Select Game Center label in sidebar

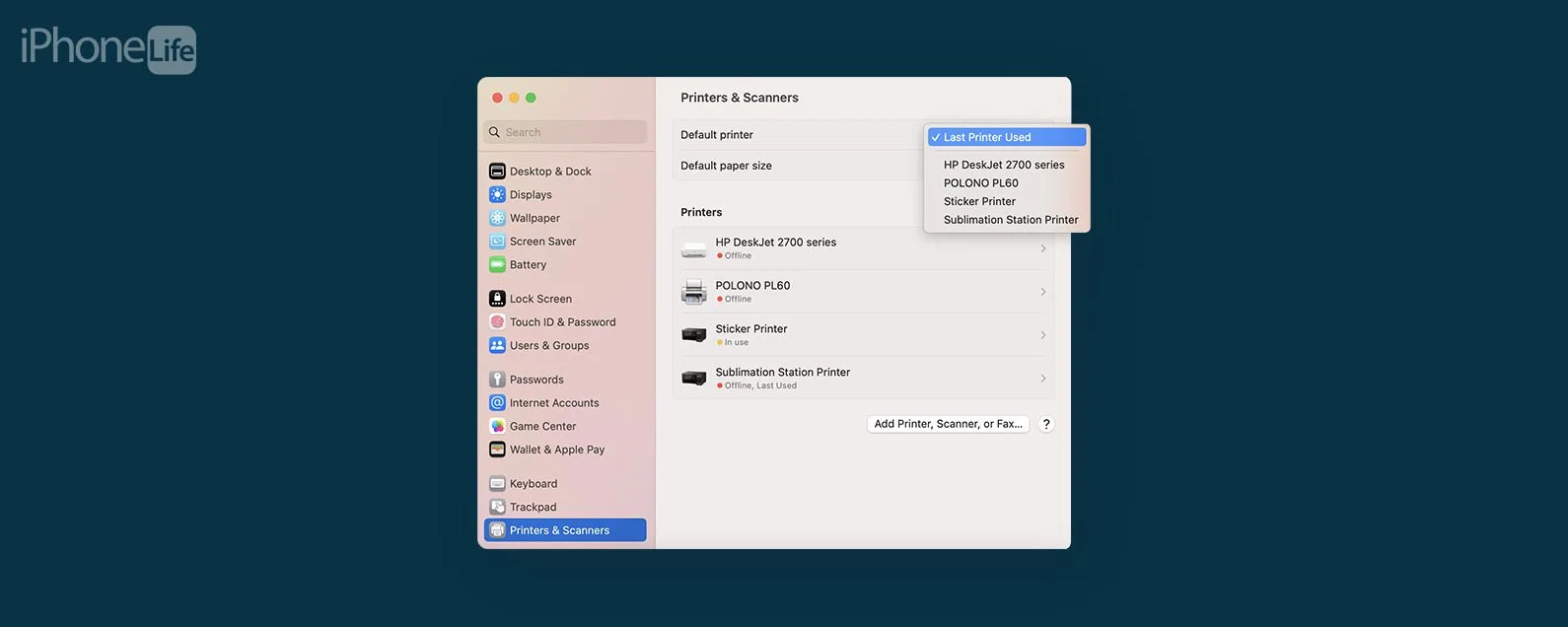coord(542,426)
